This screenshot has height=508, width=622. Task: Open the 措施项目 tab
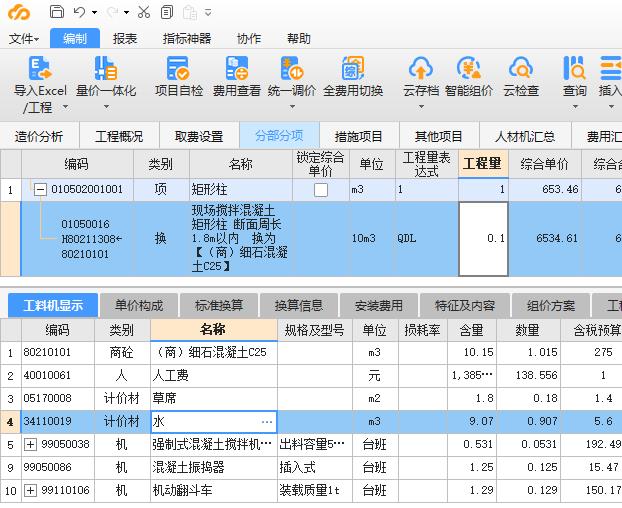pos(359,136)
